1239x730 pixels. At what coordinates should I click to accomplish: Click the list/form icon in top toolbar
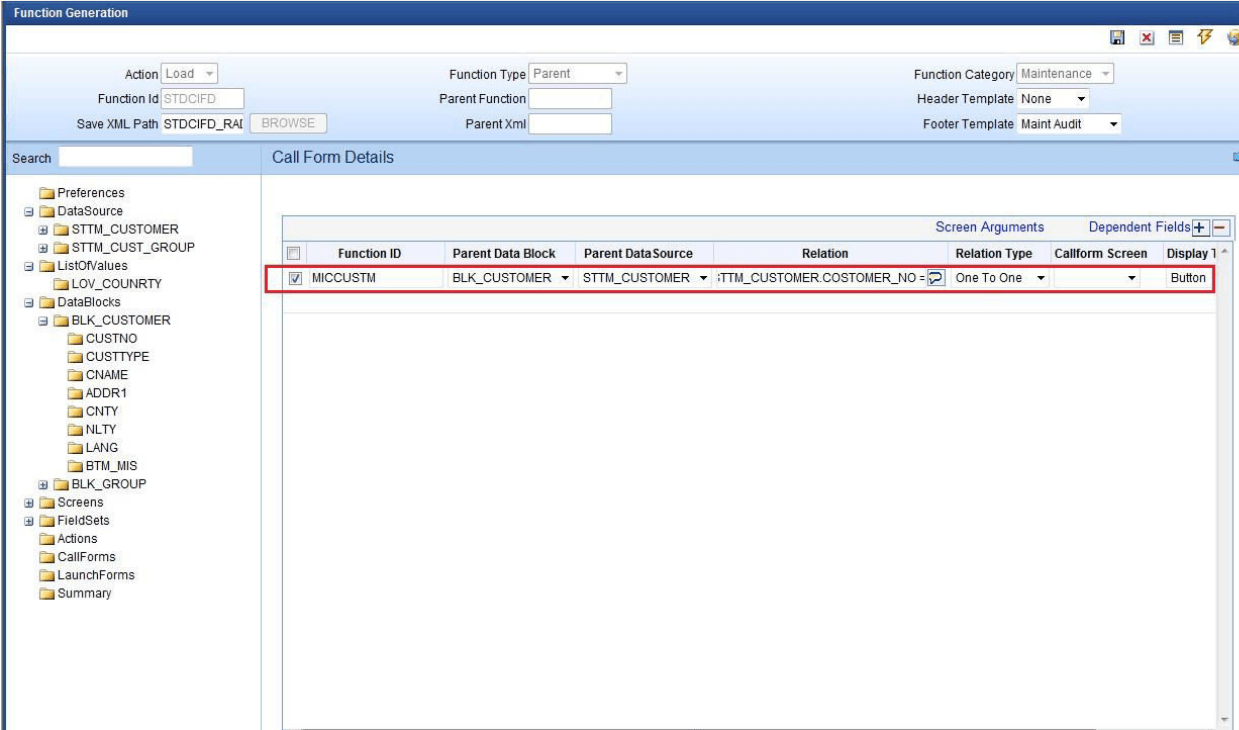pos(1175,37)
